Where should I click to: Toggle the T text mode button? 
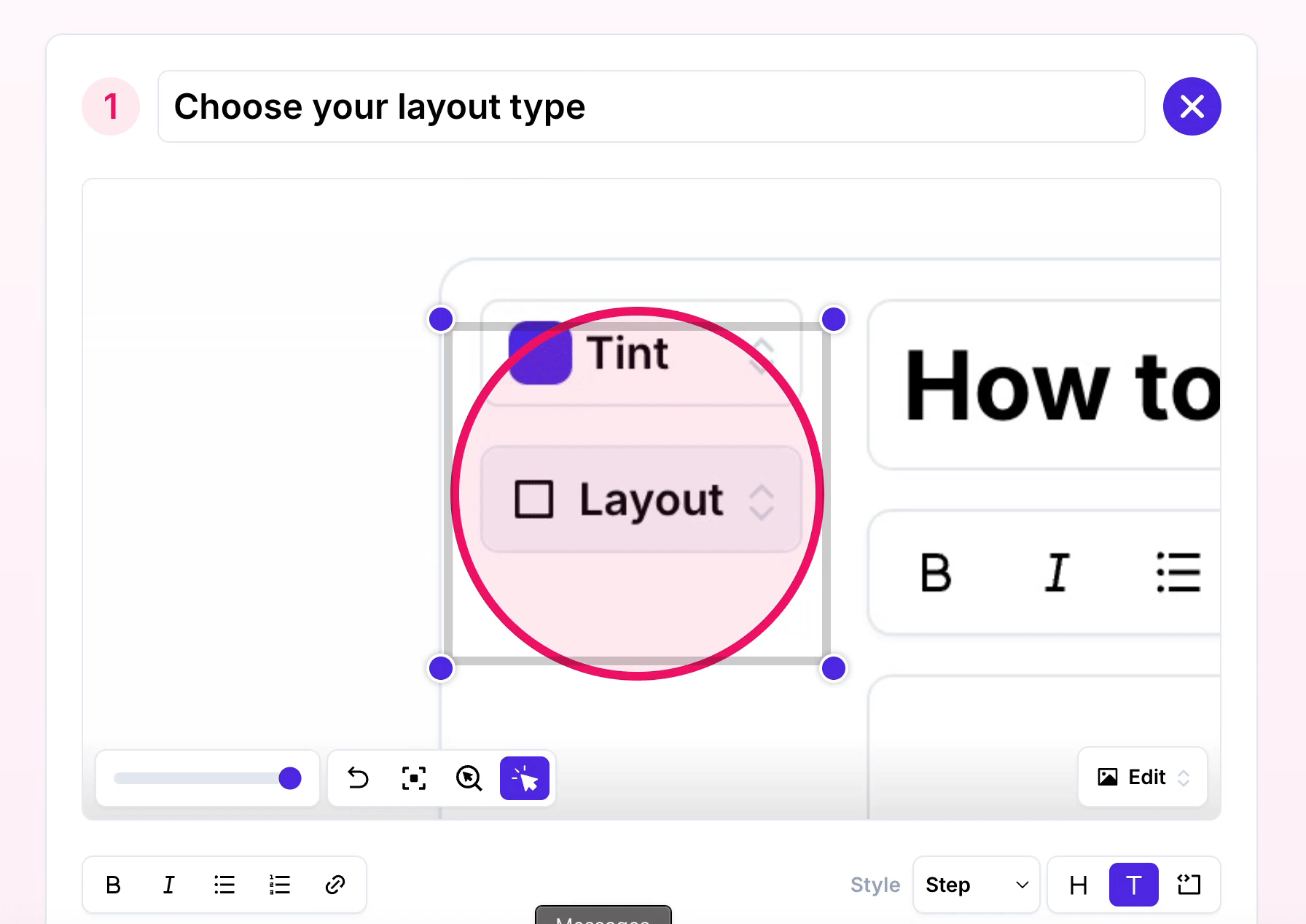[x=1133, y=885]
